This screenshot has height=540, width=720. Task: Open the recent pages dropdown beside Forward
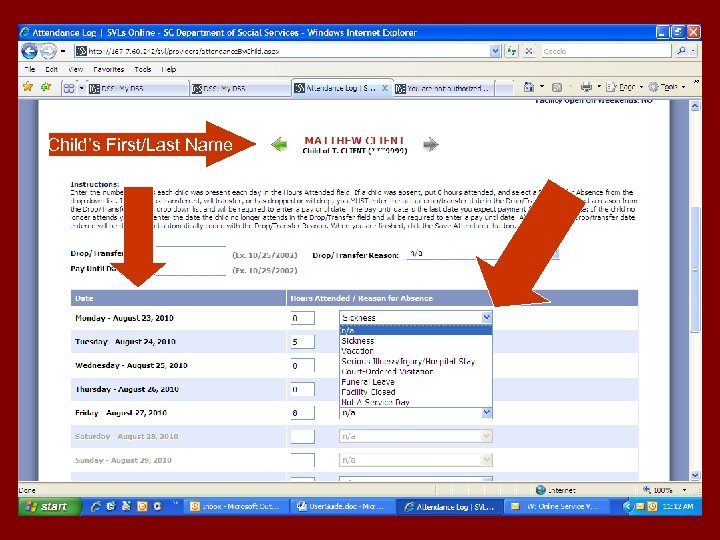[63, 51]
